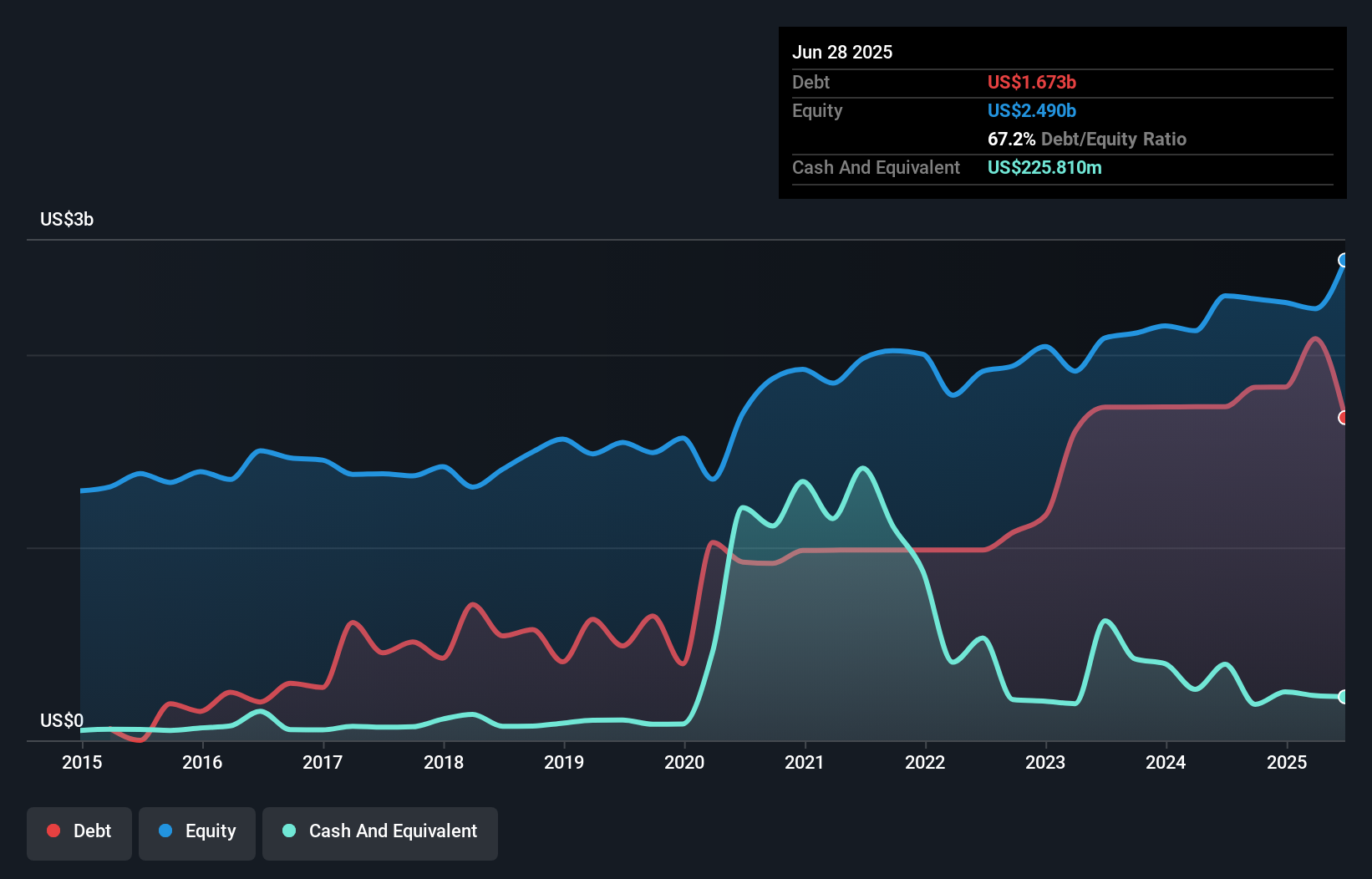Click the teal Cash endpoint marker
Screen dimensions: 1372x879
(x=1344, y=697)
